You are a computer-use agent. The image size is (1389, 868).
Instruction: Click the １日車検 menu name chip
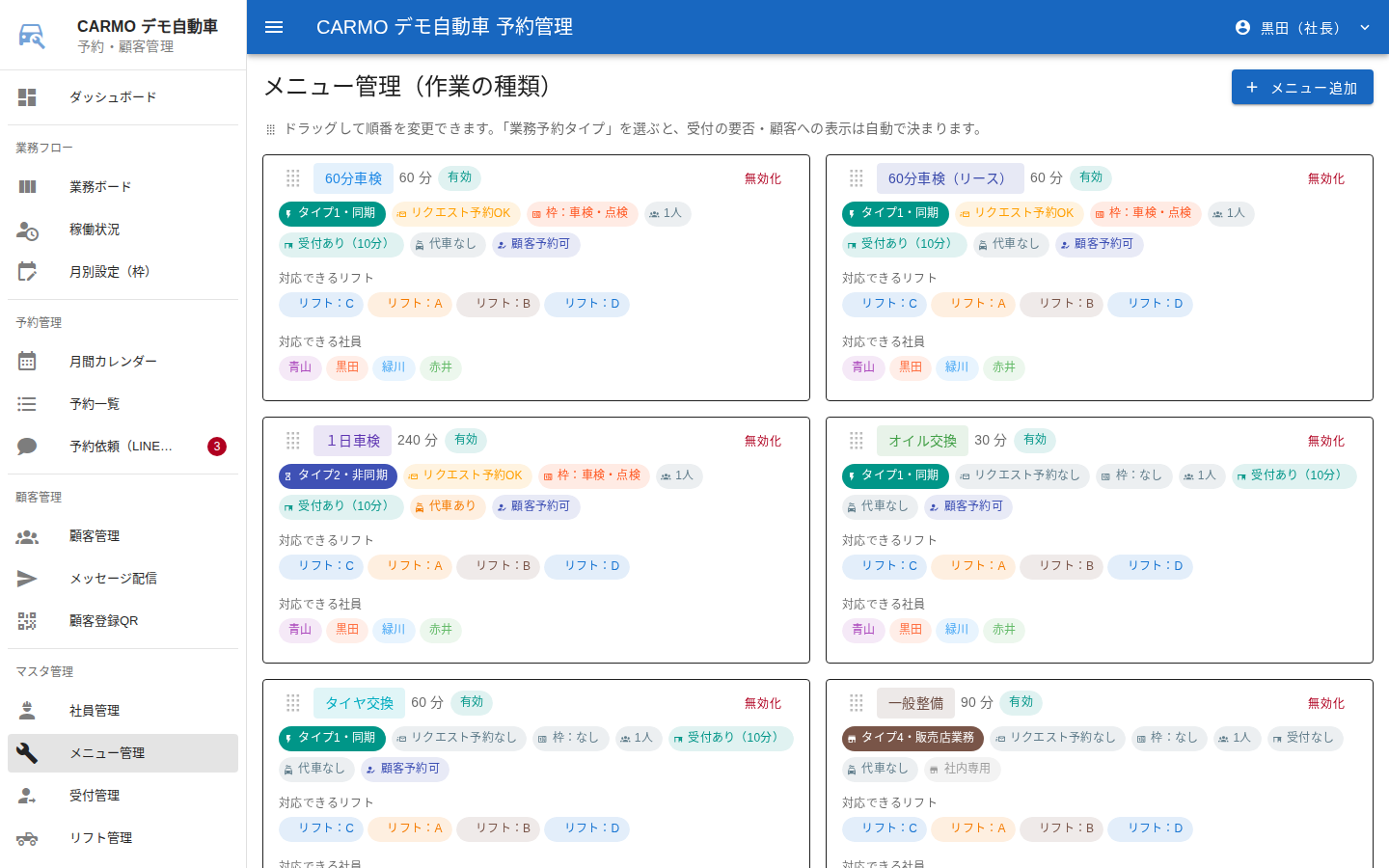[353, 441]
